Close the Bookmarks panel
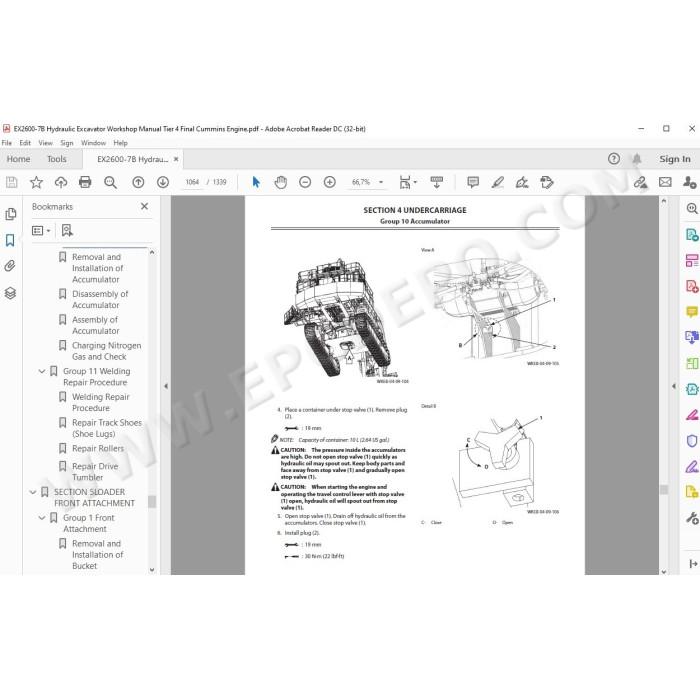 (x=144, y=206)
